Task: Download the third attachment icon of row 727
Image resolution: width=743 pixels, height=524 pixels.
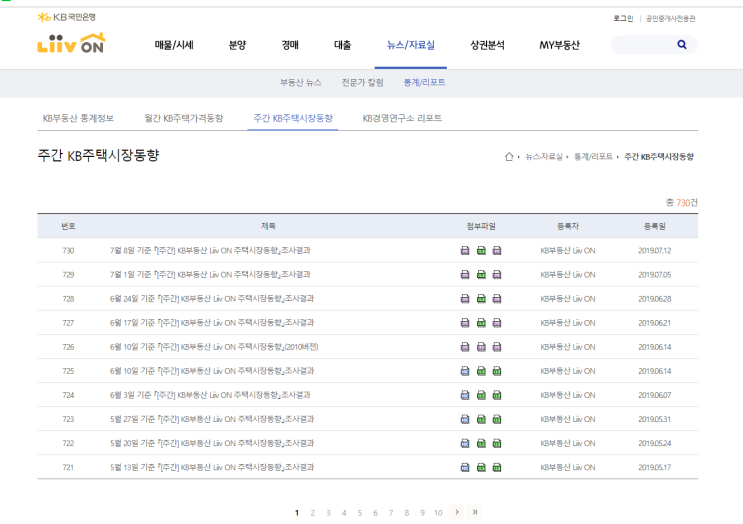Action: [497, 323]
